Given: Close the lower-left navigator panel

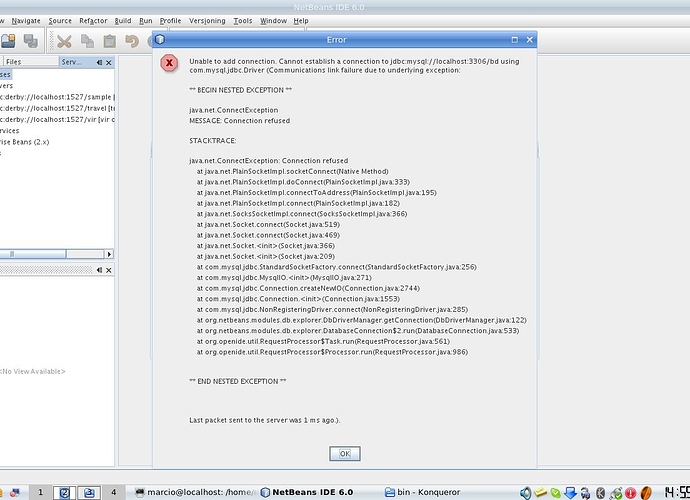Looking at the screenshot, I should click(109, 270).
